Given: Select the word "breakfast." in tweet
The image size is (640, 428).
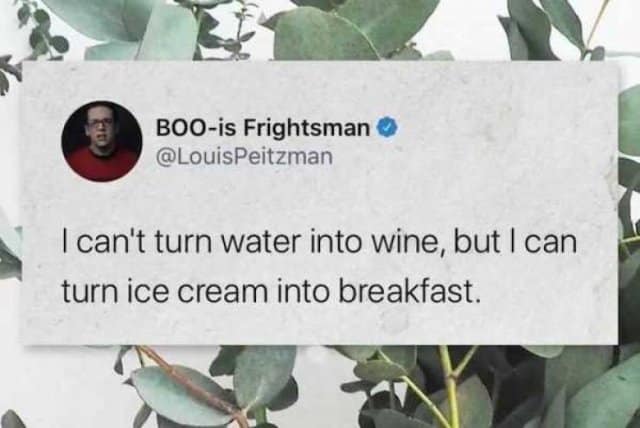Looking at the screenshot, I should click(x=407, y=291).
